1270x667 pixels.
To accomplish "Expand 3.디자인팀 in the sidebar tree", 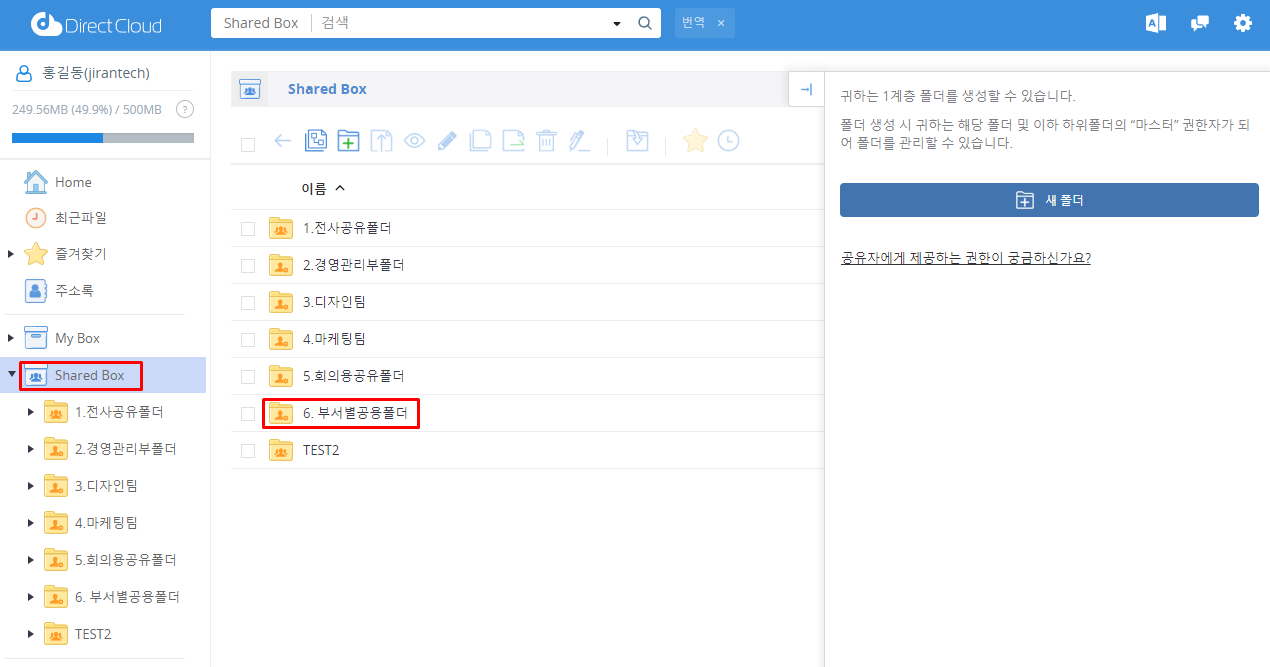I will tap(31, 486).
